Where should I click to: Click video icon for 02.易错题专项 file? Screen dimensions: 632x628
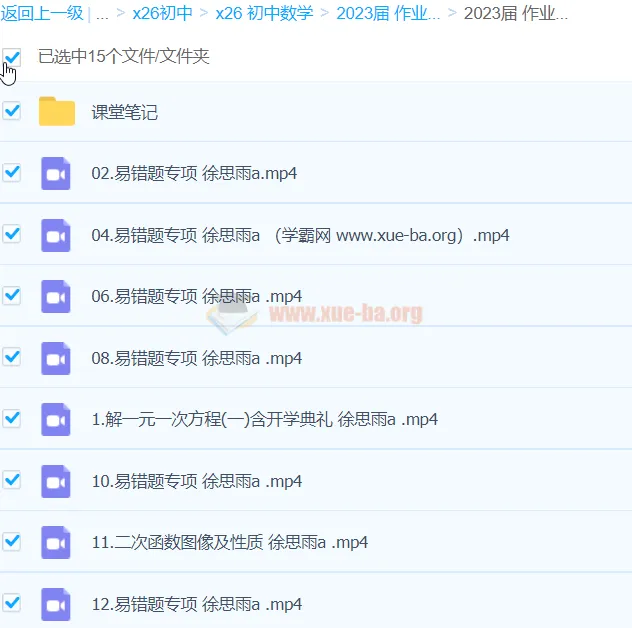click(x=56, y=174)
